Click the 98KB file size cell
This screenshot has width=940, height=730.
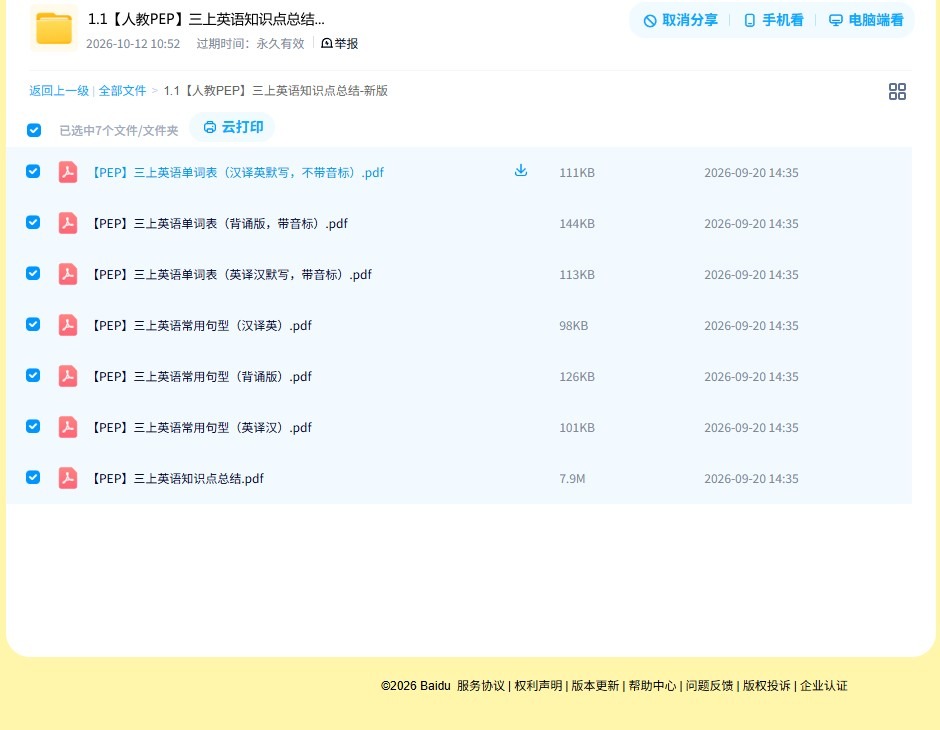(573, 325)
